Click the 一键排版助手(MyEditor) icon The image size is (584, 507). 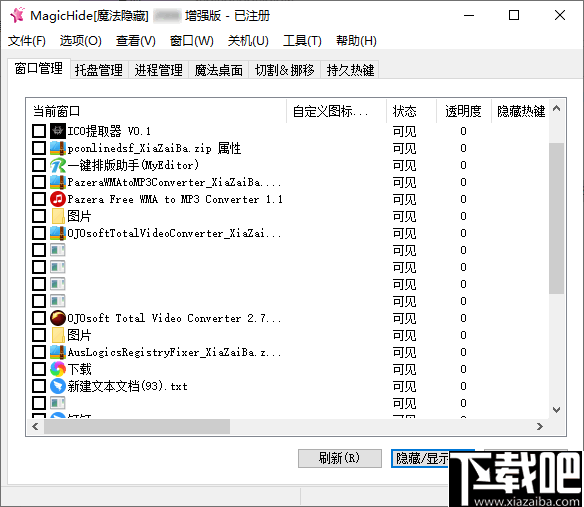(58, 165)
